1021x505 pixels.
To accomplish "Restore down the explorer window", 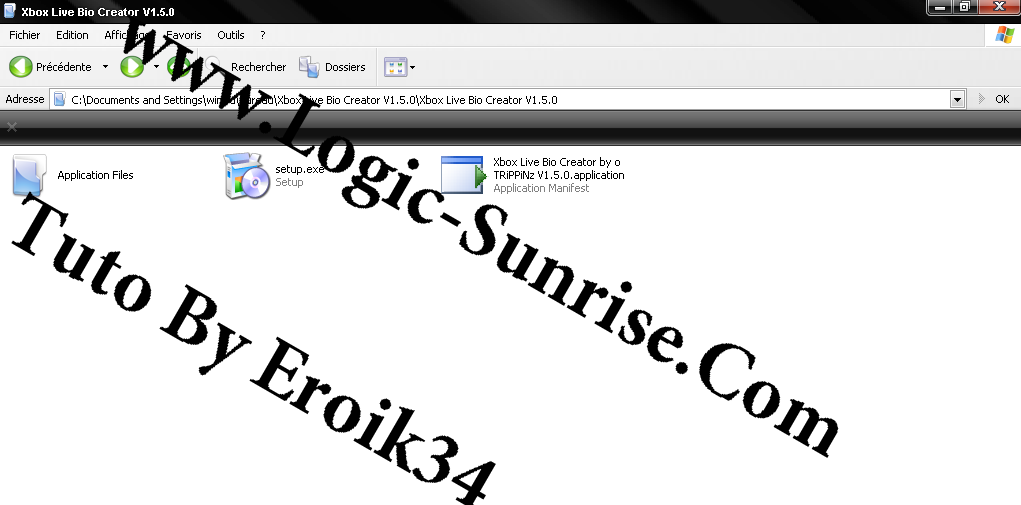I will 964,7.
